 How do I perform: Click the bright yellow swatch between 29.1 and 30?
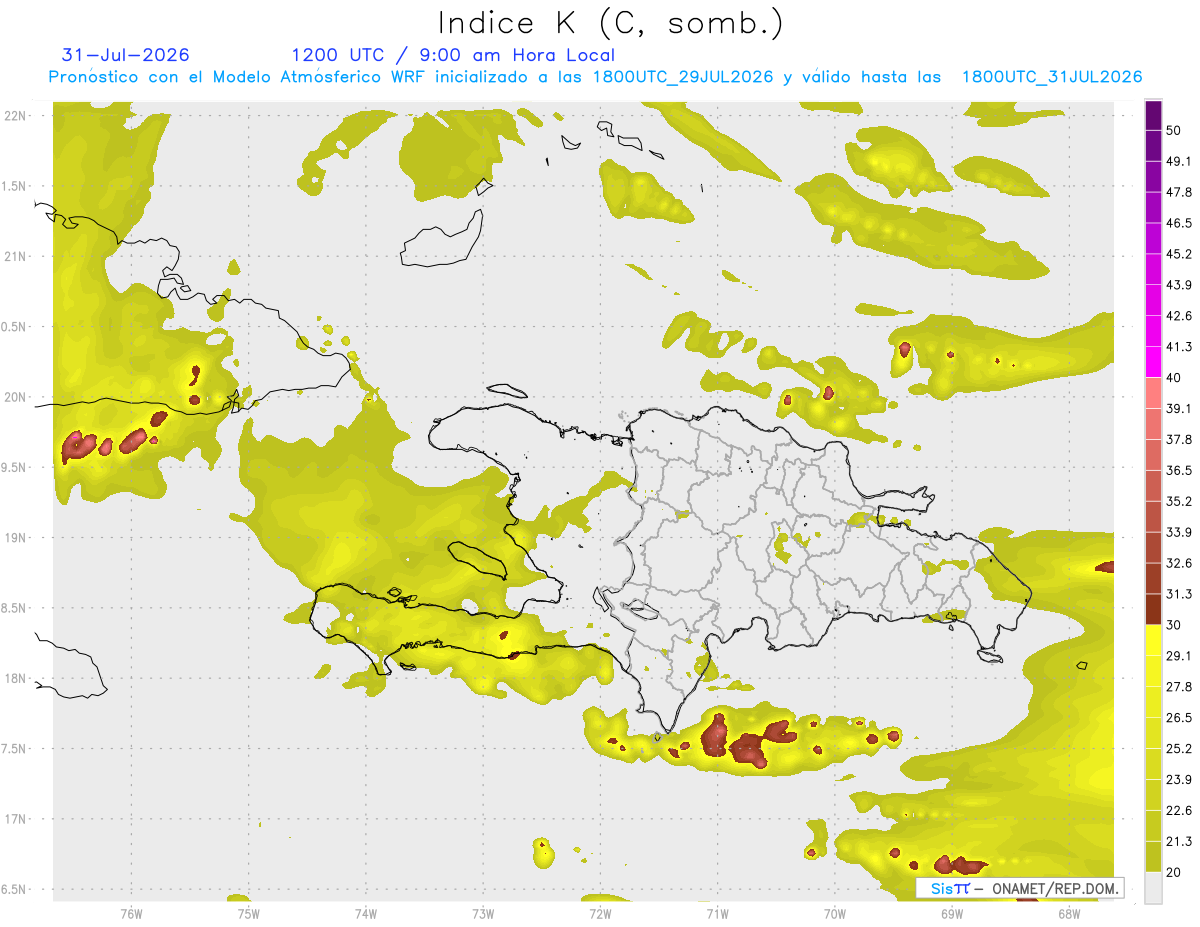1153,640
